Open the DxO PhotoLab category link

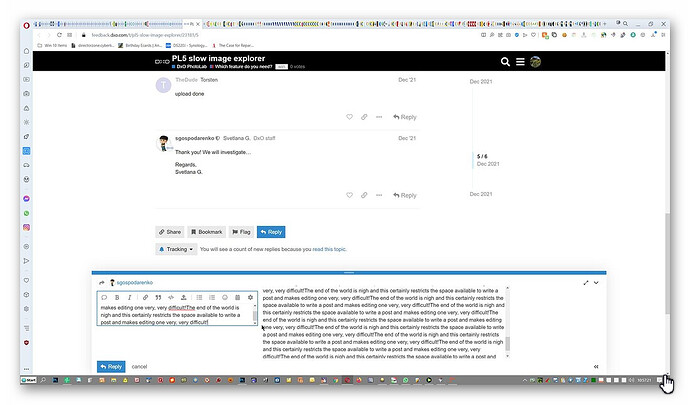[191, 66]
